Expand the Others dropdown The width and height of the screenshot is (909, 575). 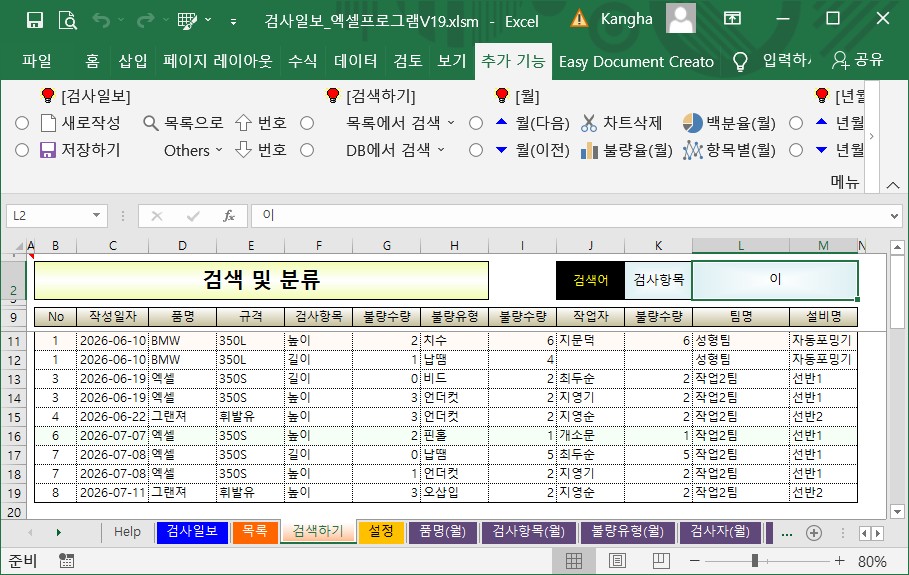point(193,151)
